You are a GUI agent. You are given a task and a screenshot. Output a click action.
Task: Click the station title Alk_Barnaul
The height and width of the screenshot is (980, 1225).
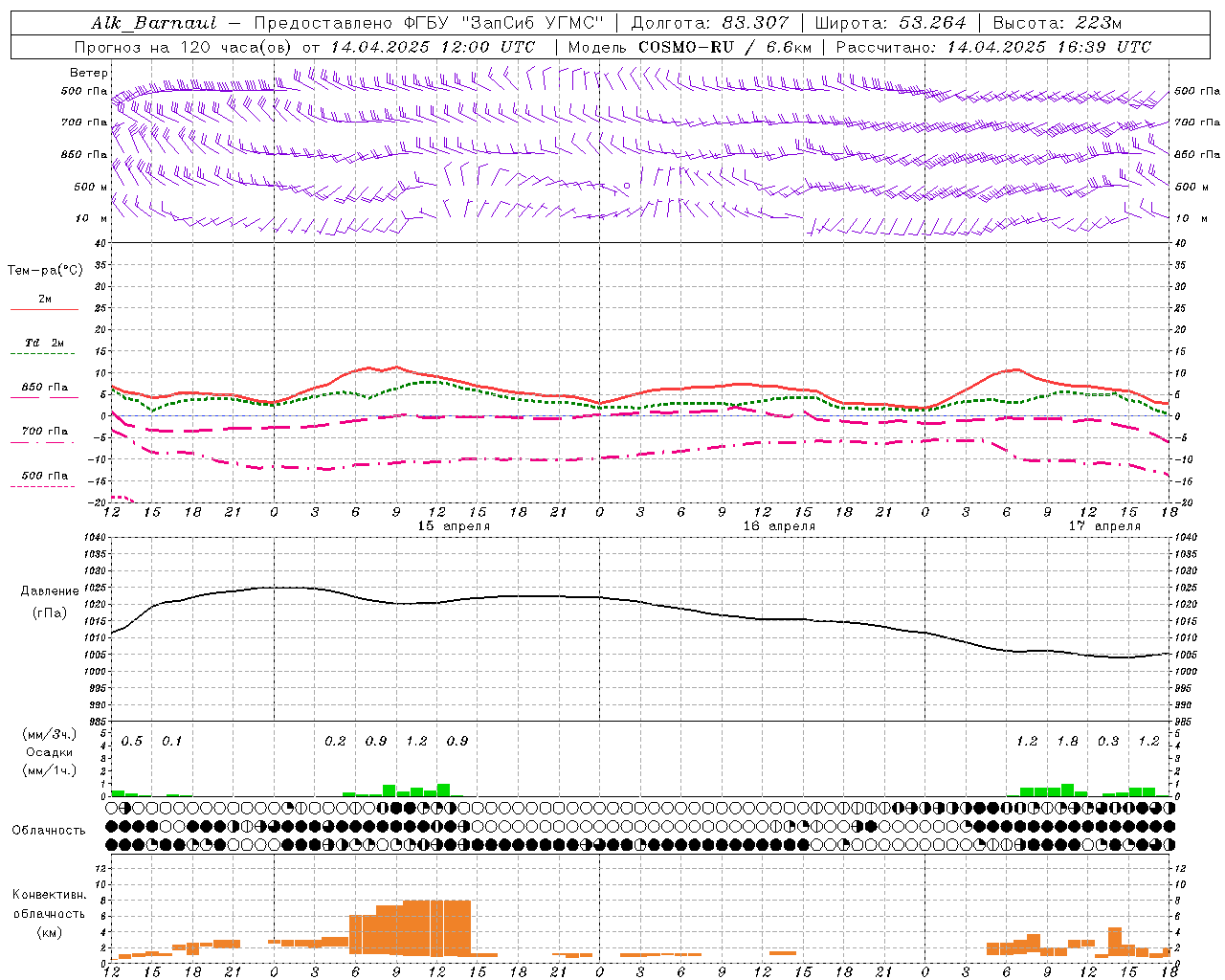(x=154, y=23)
